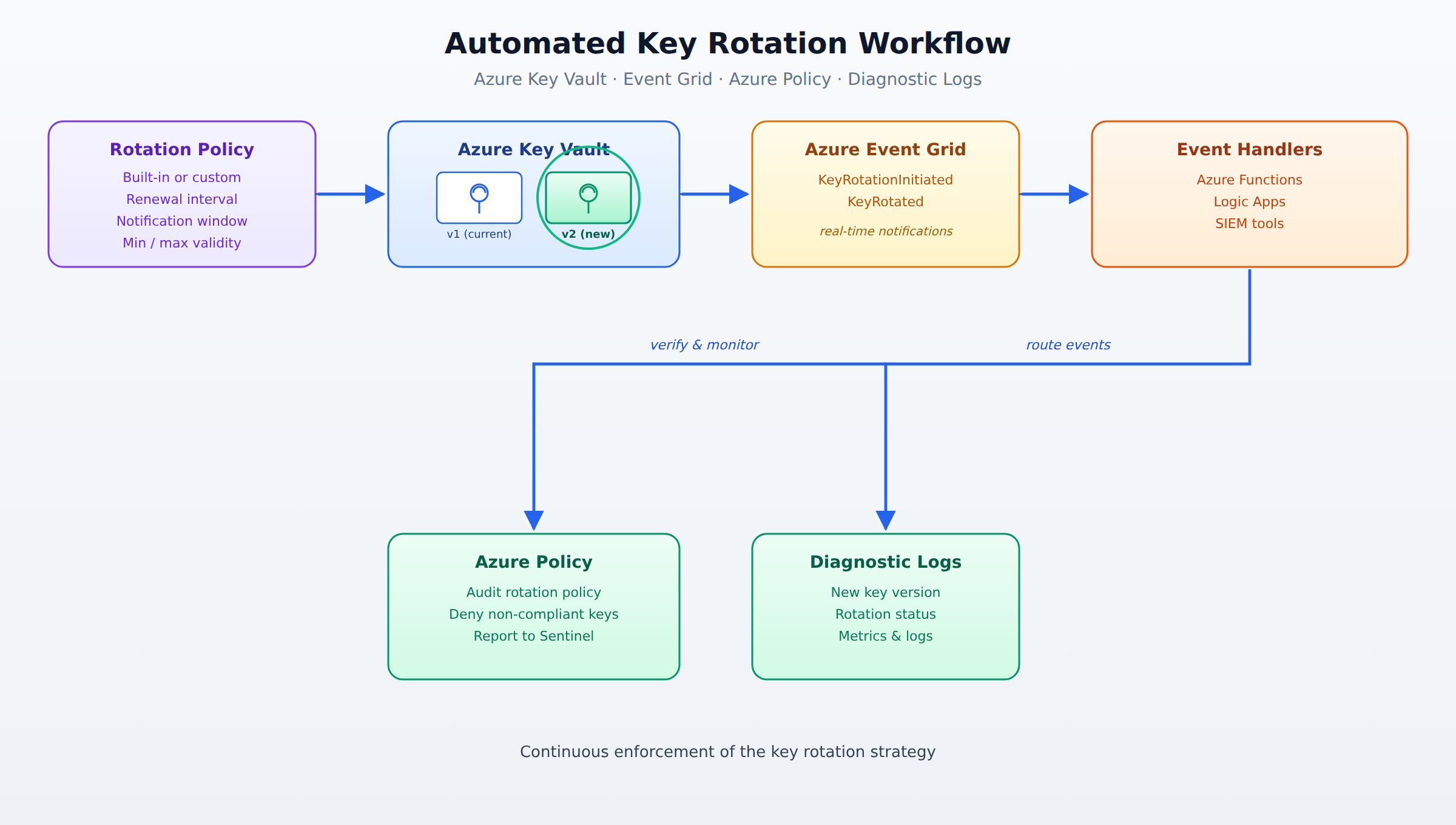This screenshot has width=1456, height=825.
Task: Click the 'v2 (new)' label
Action: pyautogui.click(x=588, y=234)
